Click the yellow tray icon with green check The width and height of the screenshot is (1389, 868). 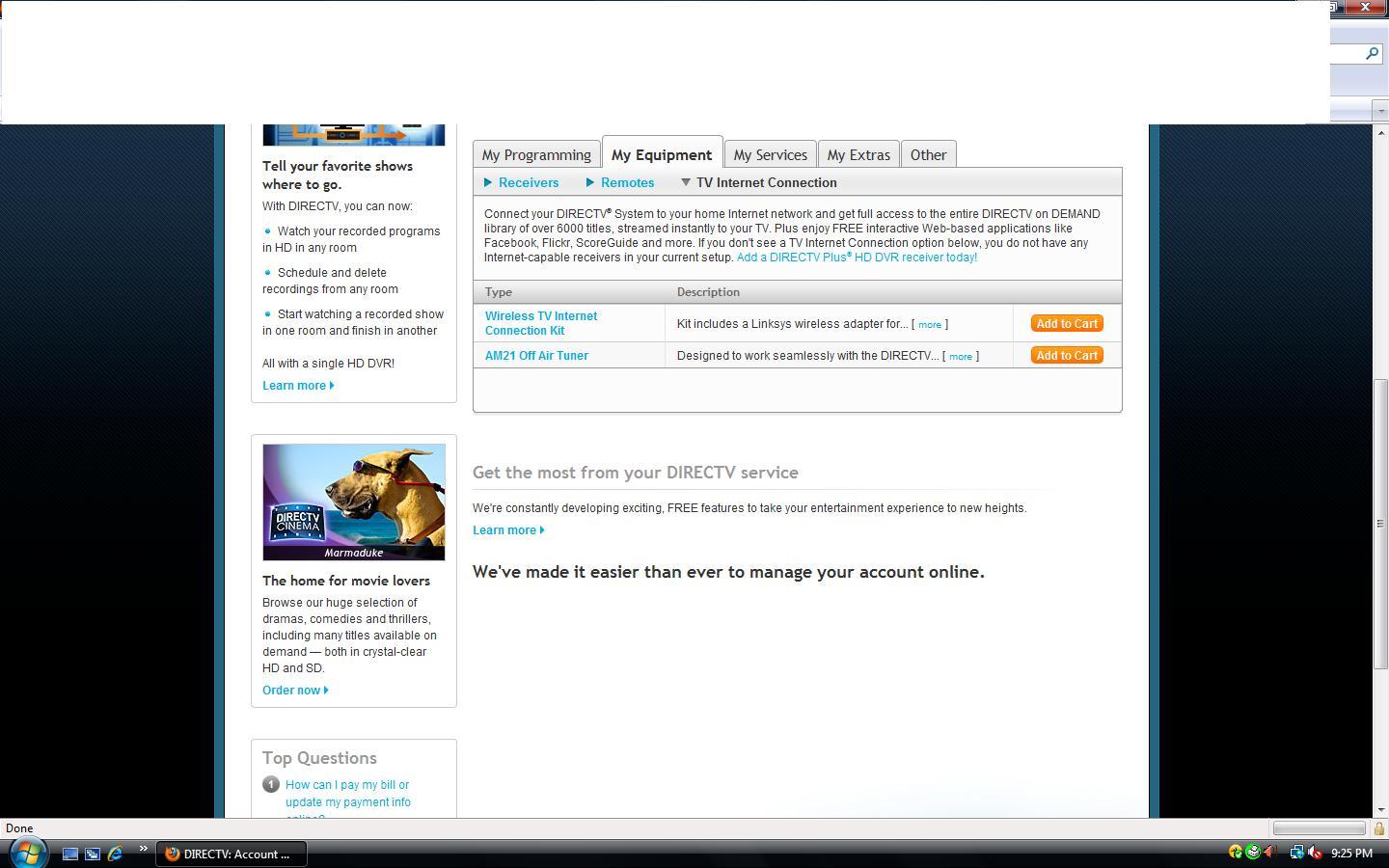[1235, 853]
